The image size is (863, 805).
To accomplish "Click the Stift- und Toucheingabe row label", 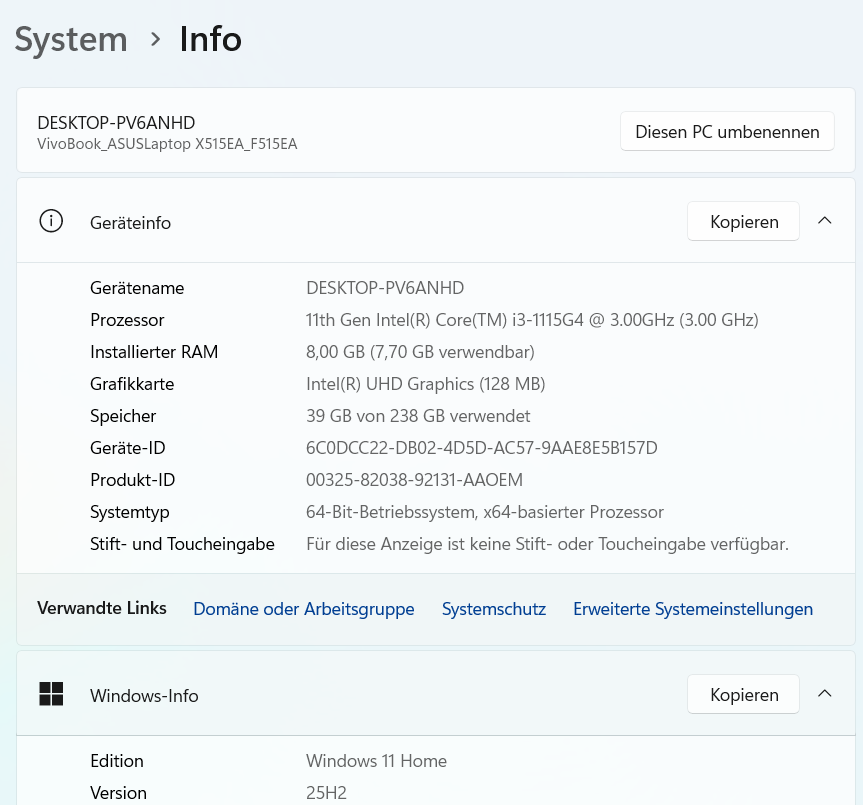I will pos(182,544).
